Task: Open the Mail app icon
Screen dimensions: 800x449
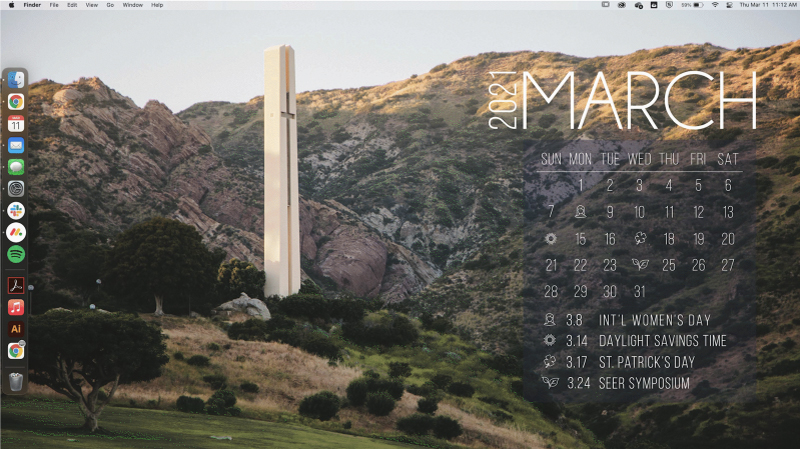Action: [16, 145]
